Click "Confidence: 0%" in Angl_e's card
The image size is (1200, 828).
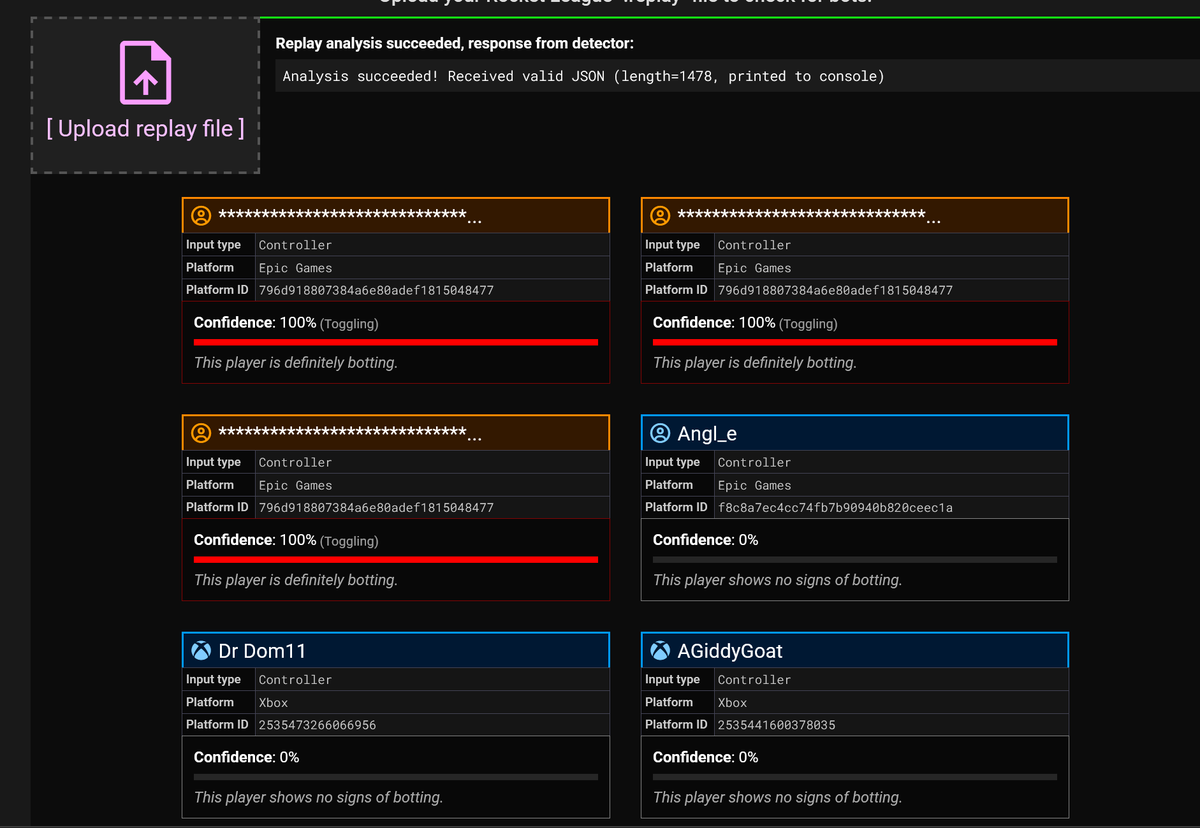(x=705, y=540)
